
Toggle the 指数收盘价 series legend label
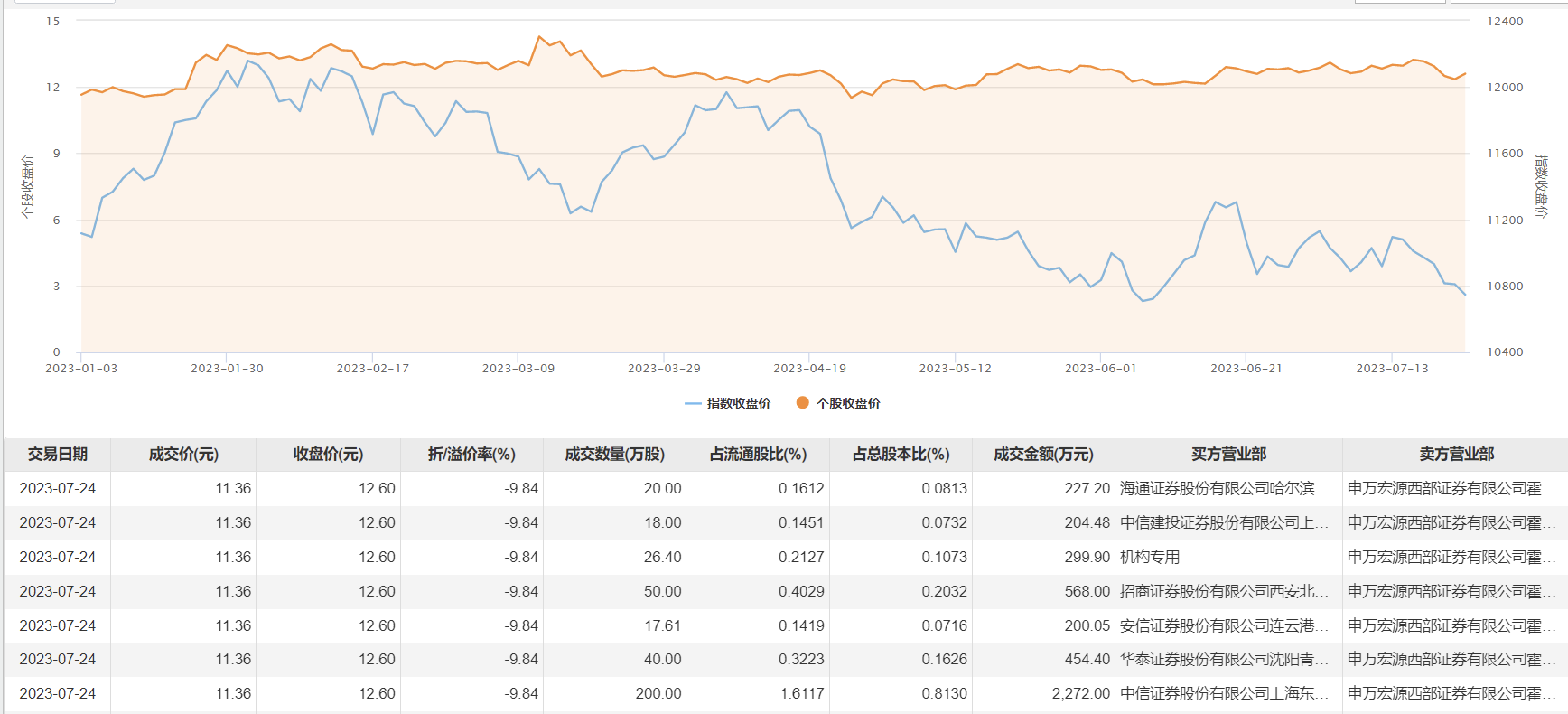(x=739, y=403)
